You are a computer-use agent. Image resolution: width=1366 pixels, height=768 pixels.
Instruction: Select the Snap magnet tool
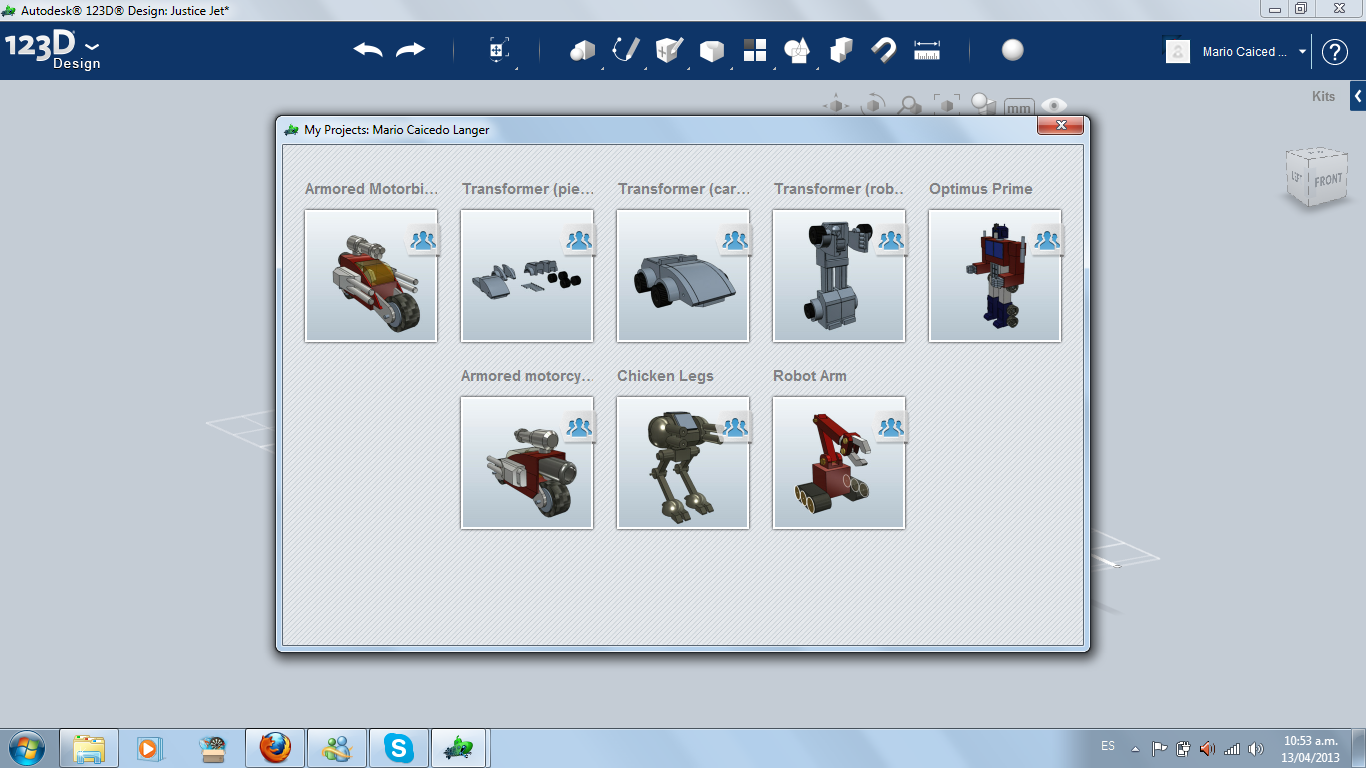point(883,50)
